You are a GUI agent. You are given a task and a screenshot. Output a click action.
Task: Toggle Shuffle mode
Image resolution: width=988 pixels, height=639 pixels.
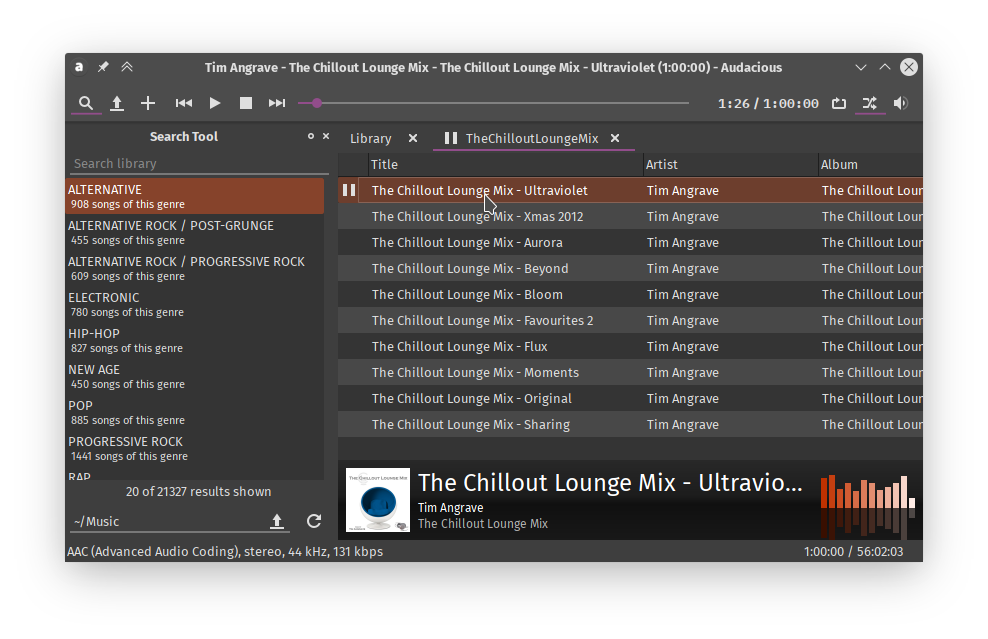[870, 103]
